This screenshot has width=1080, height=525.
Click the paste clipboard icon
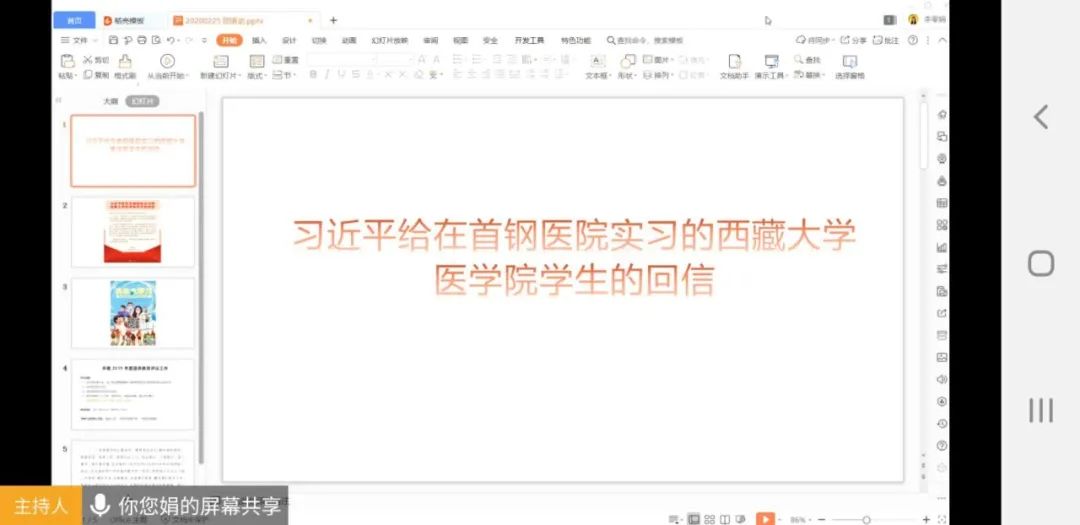[66, 62]
